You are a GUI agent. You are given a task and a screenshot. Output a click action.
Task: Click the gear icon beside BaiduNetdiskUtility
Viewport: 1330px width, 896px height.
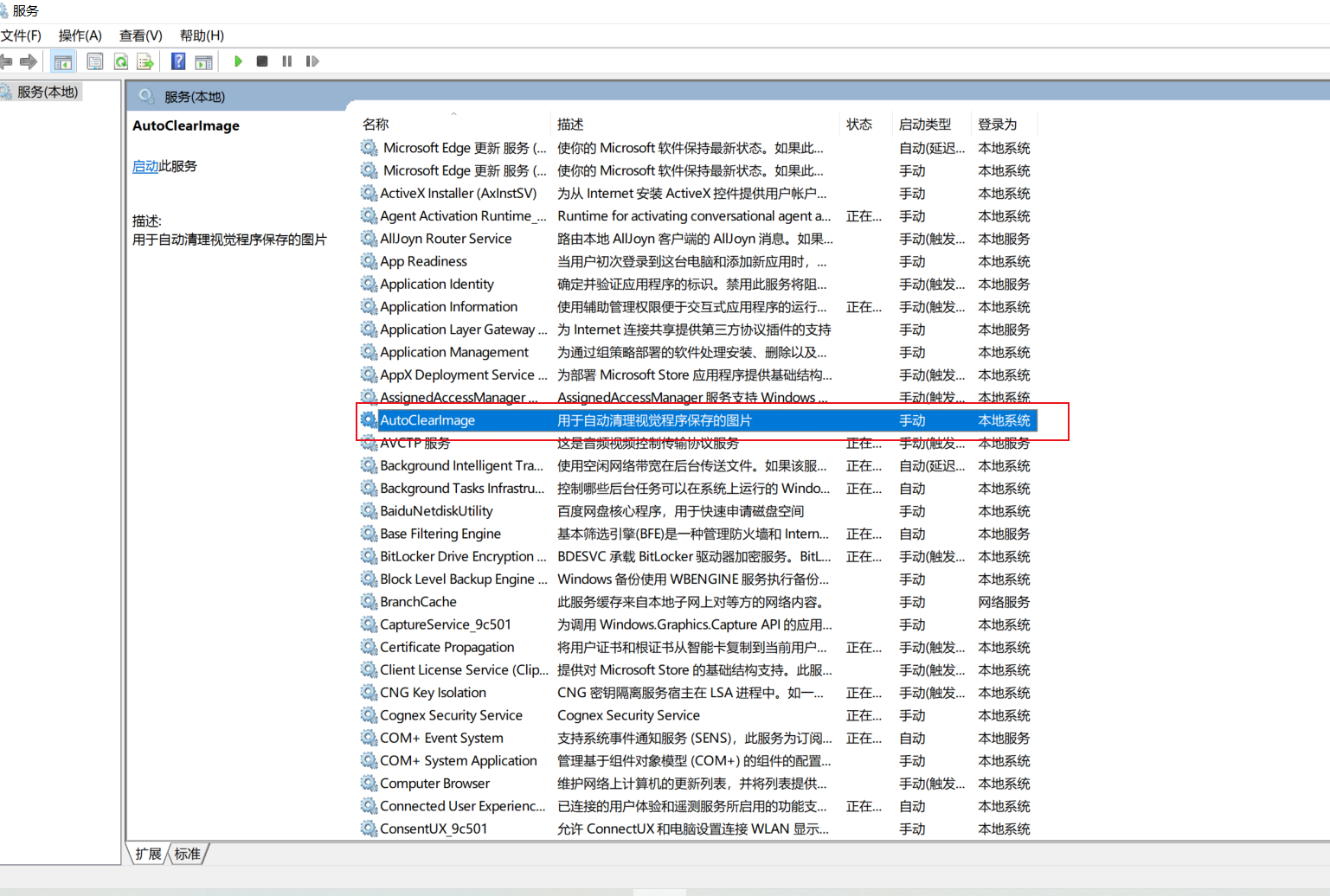click(369, 510)
